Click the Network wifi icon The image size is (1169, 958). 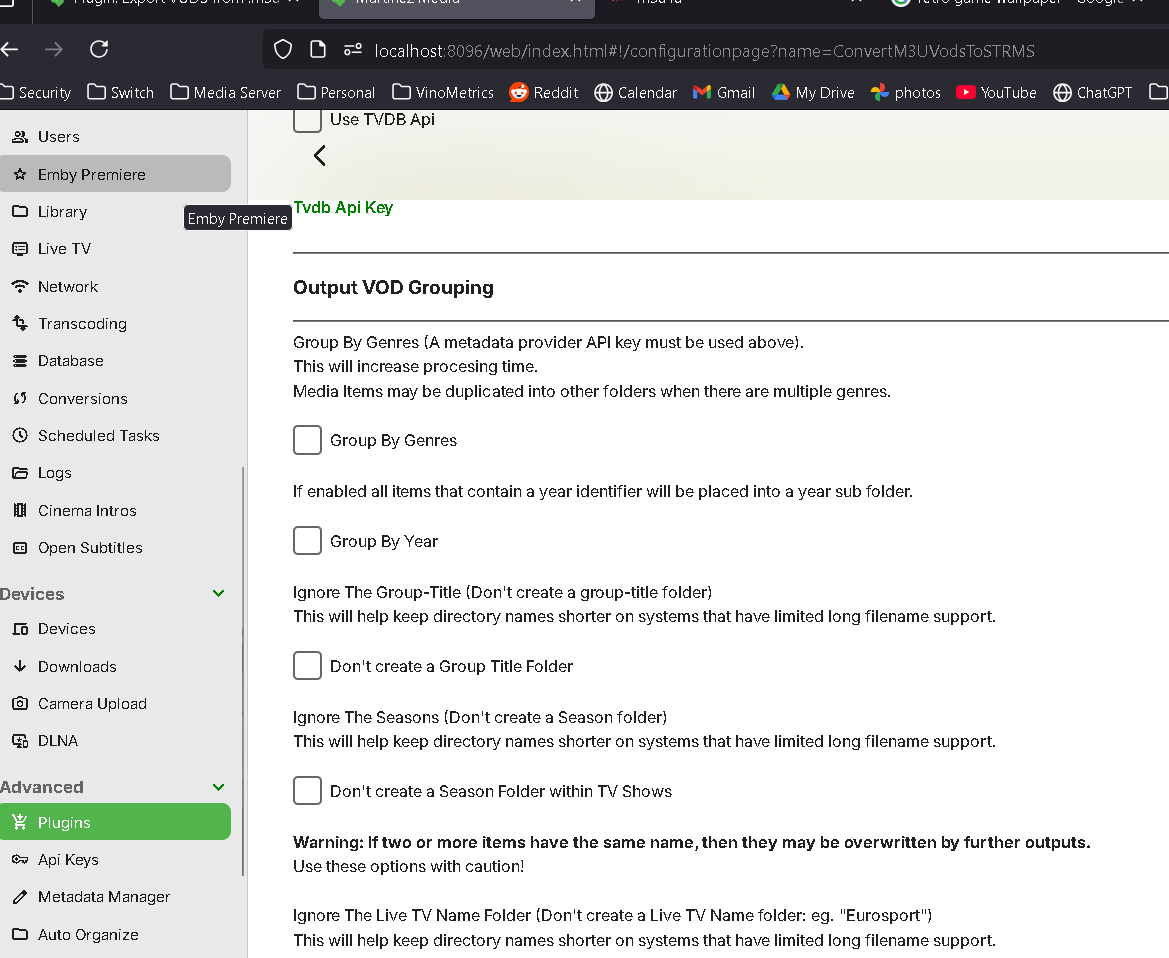pos(19,287)
